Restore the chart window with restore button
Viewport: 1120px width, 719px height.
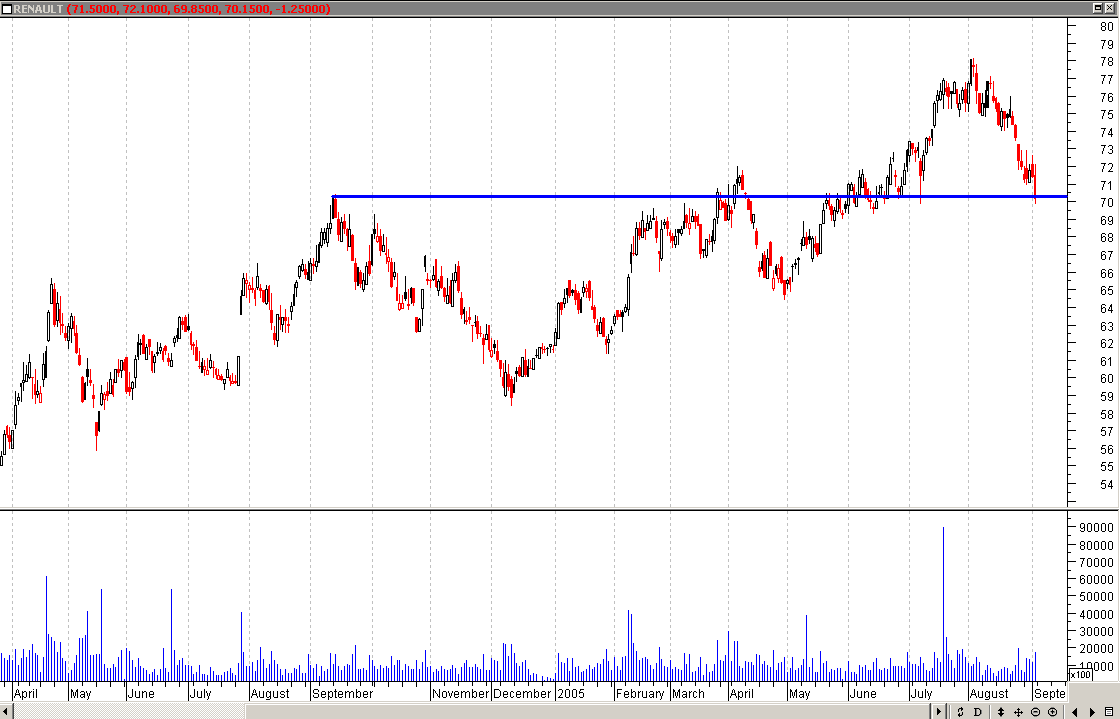[1098, 9]
